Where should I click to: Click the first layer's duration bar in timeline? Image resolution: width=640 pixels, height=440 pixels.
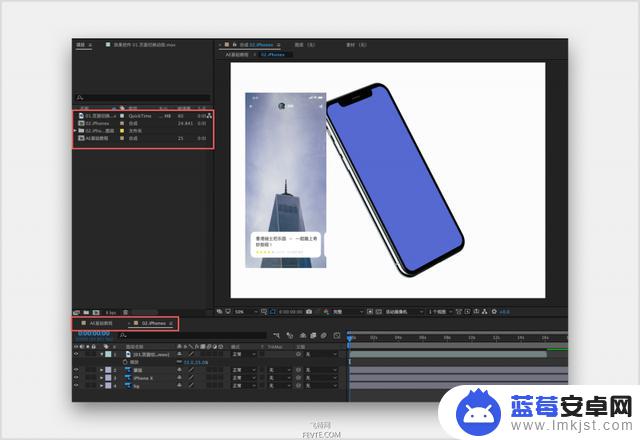[x=448, y=354]
